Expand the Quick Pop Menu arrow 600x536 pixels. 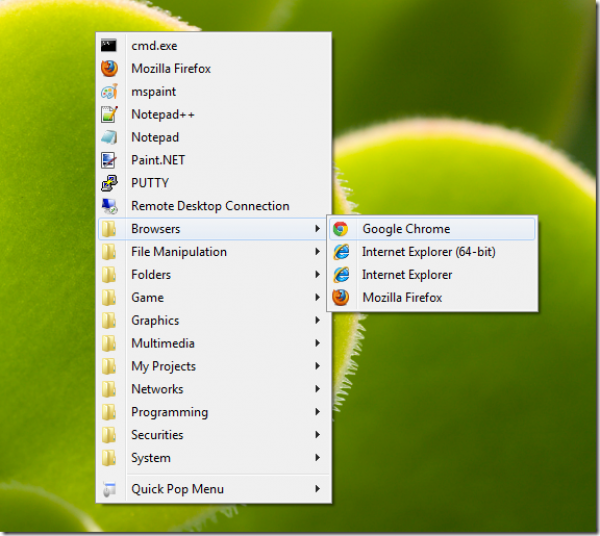coord(317,489)
